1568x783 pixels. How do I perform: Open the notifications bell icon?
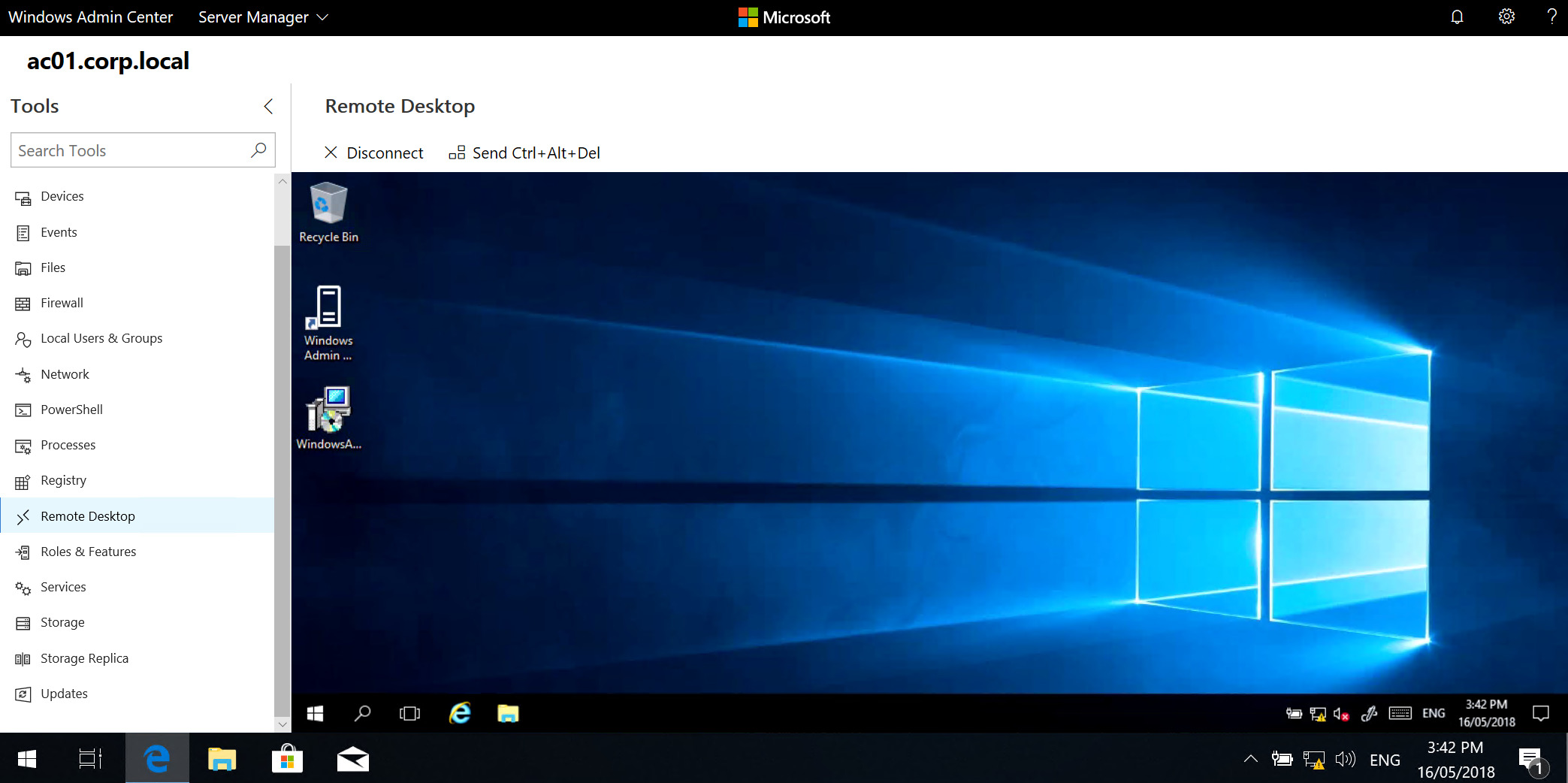tap(1457, 17)
